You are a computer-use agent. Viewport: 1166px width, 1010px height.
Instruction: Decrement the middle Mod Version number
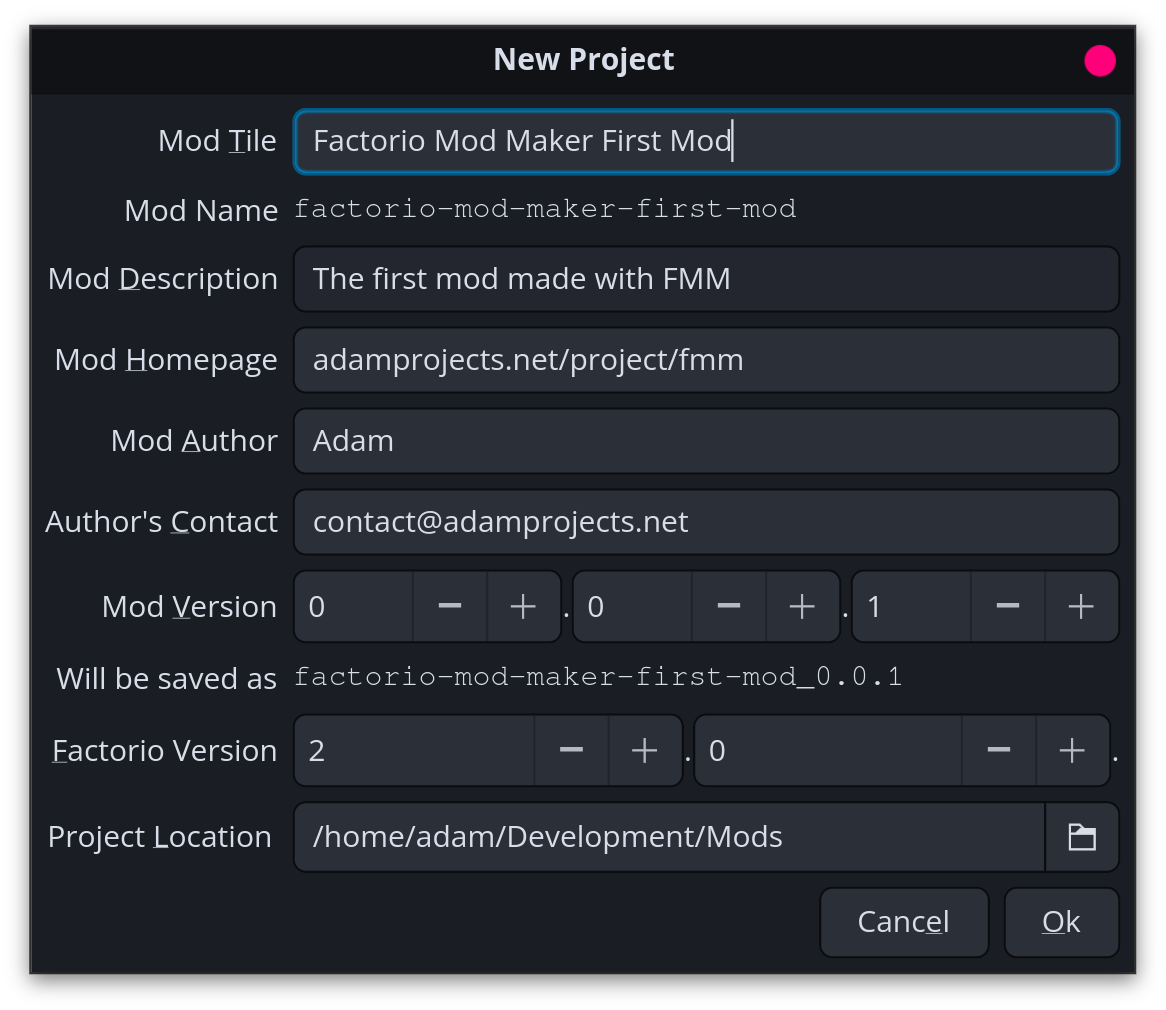[x=728, y=606]
